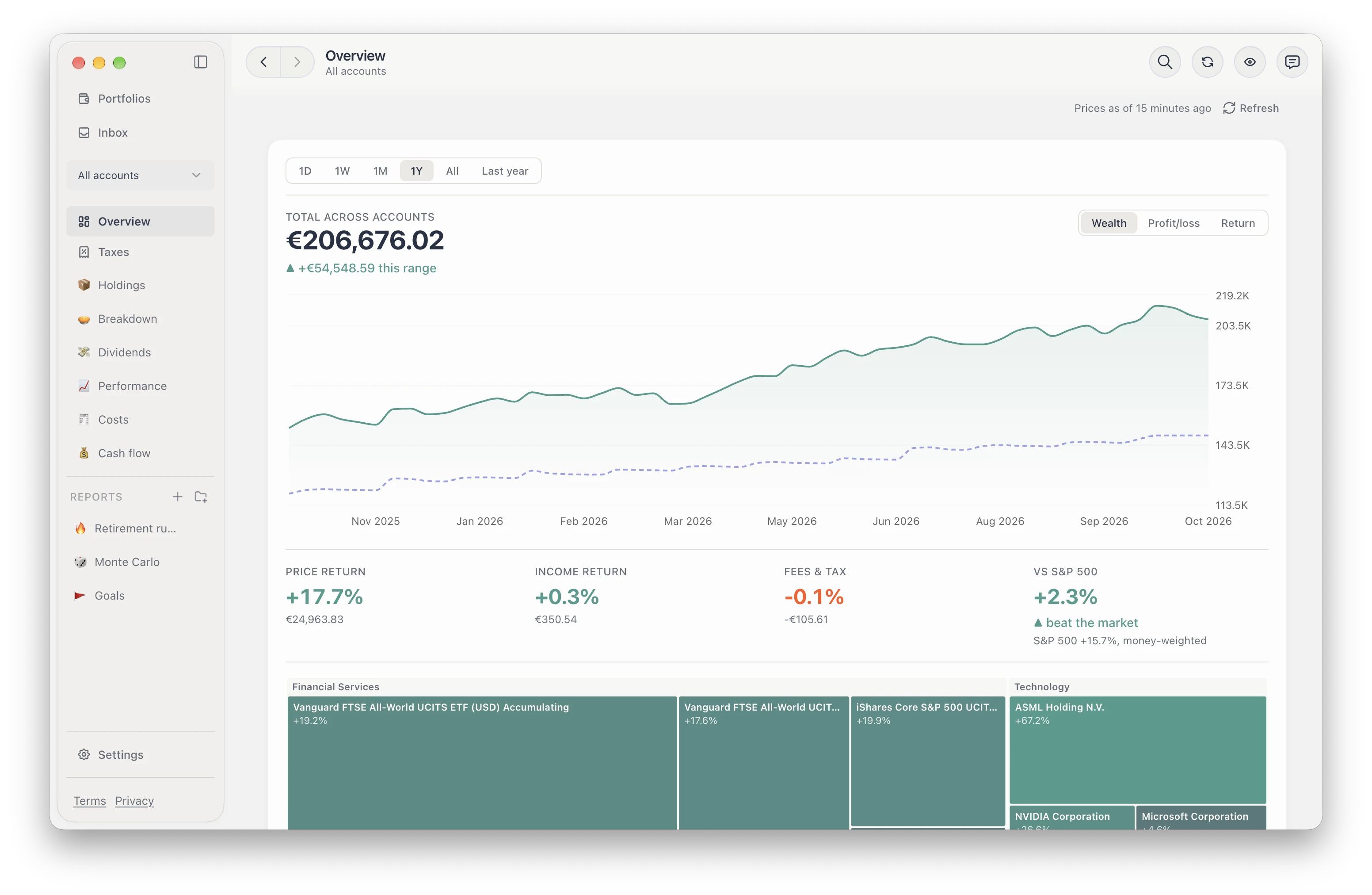Open the Costs section

pos(140,420)
